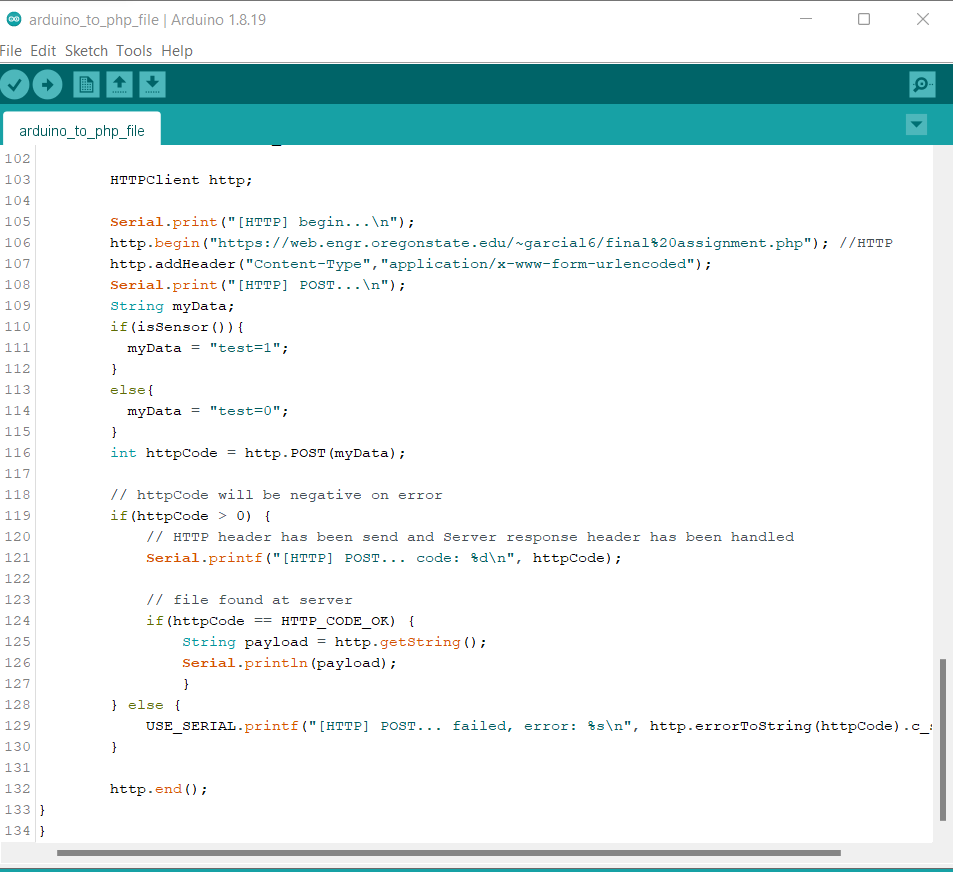
Task: Click the Verify checkmark button
Action: click(x=14, y=85)
